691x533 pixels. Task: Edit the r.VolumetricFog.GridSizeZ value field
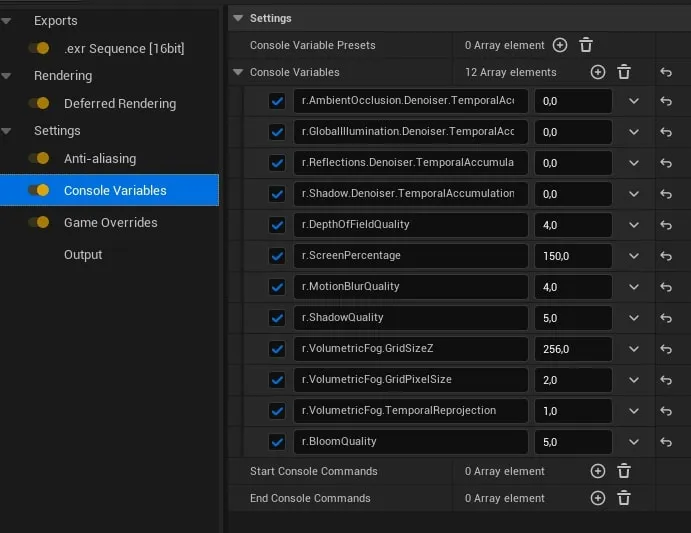coord(573,349)
